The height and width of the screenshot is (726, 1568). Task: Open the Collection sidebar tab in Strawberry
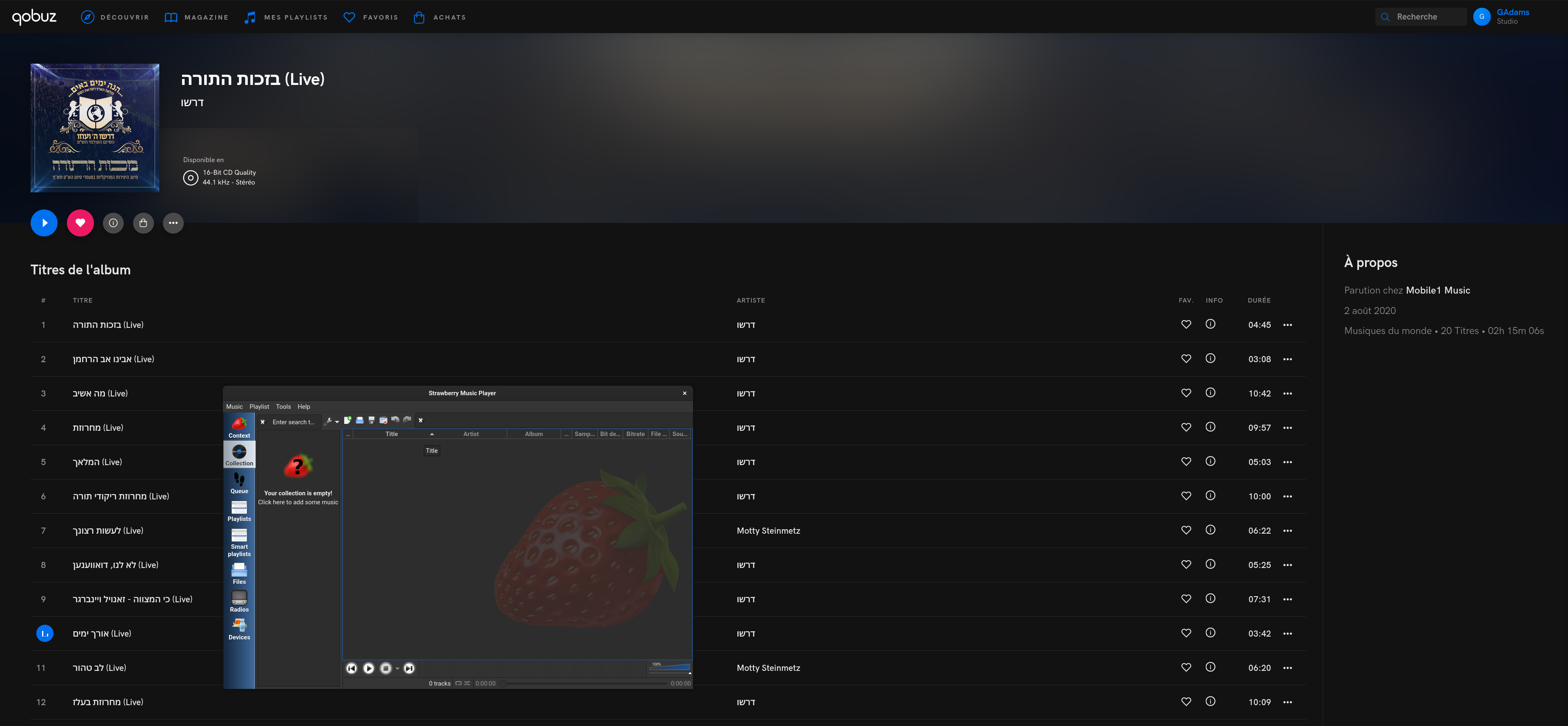tap(239, 454)
